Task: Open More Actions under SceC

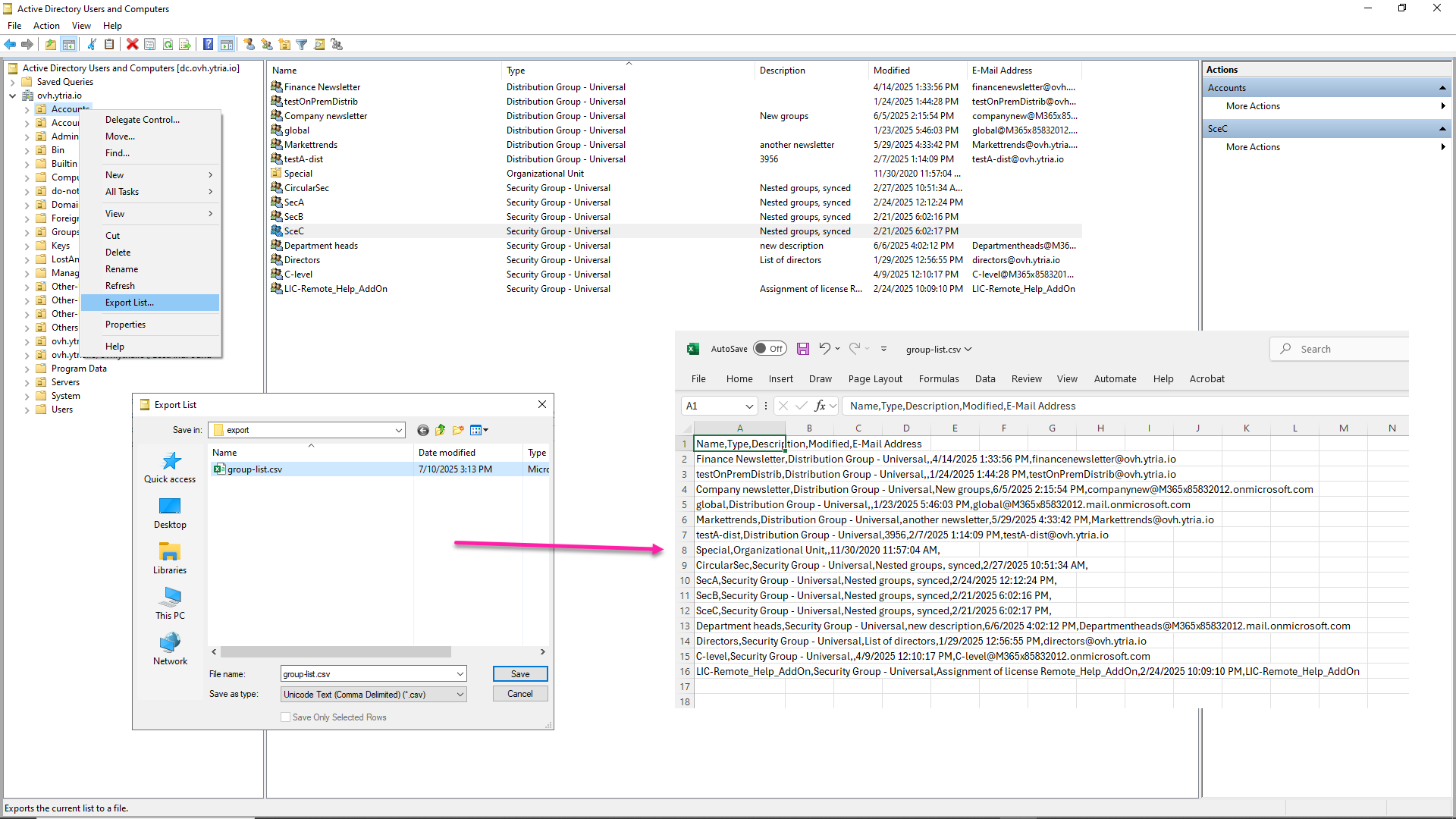Action: 1327,147
